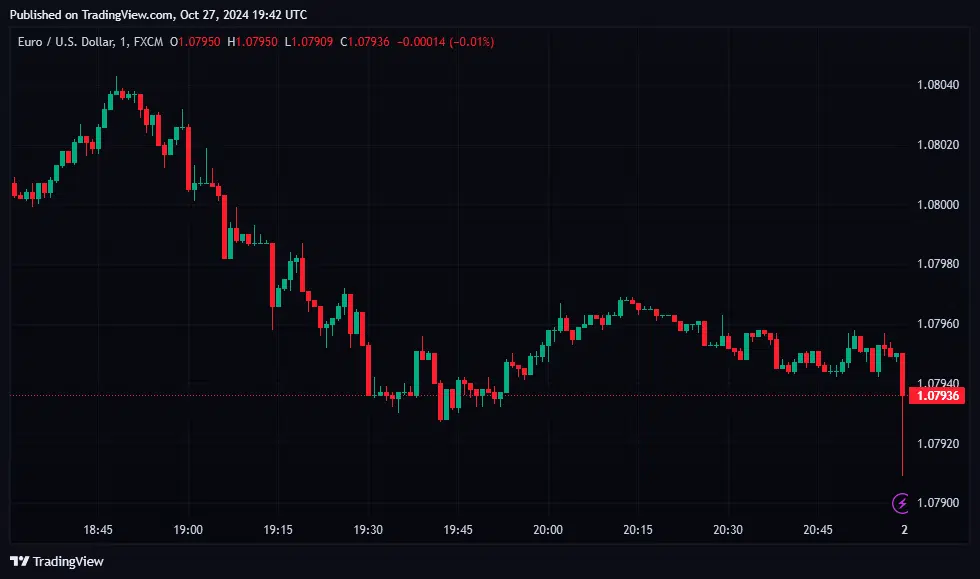Click the purple lightning bolt icon
The width and height of the screenshot is (980, 579).
click(x=901, y=503)
